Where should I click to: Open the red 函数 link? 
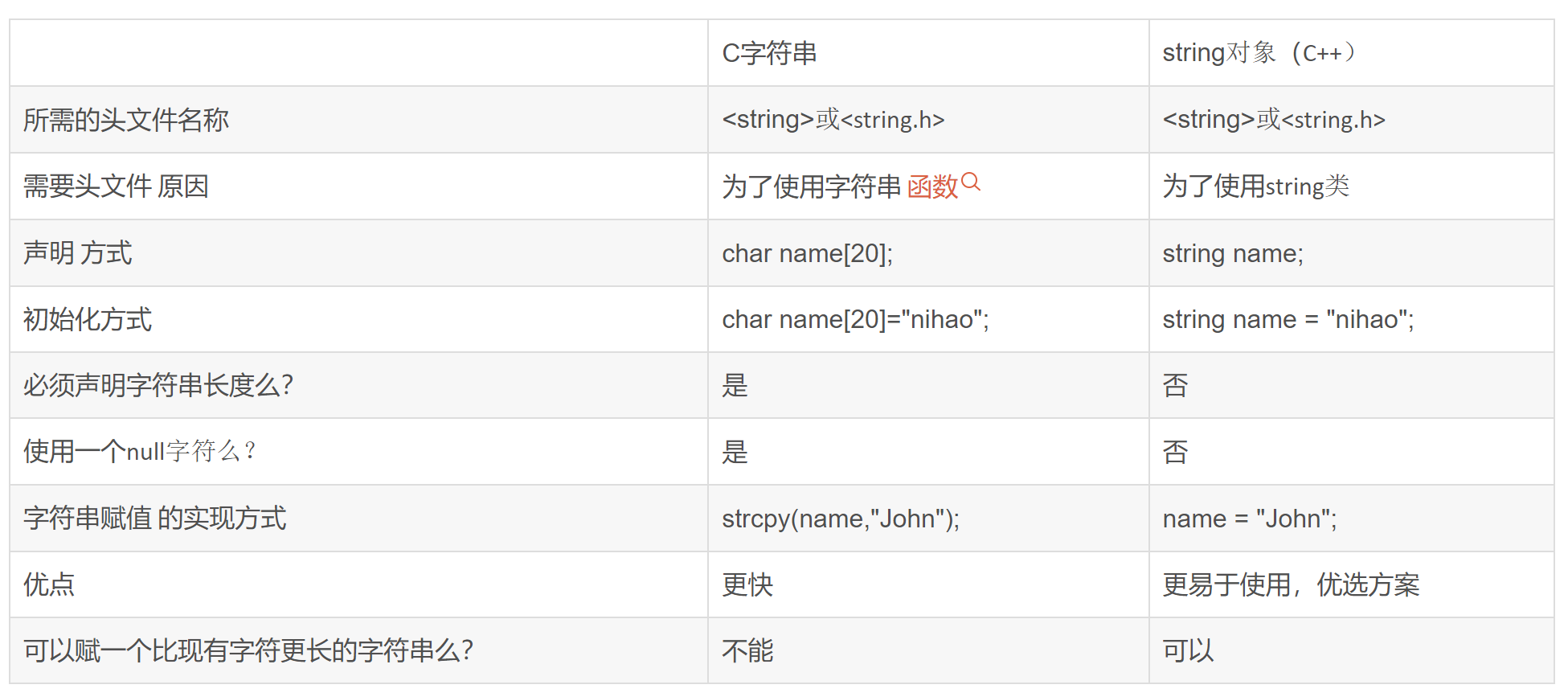pyautogui.click(x=932, y=187)
